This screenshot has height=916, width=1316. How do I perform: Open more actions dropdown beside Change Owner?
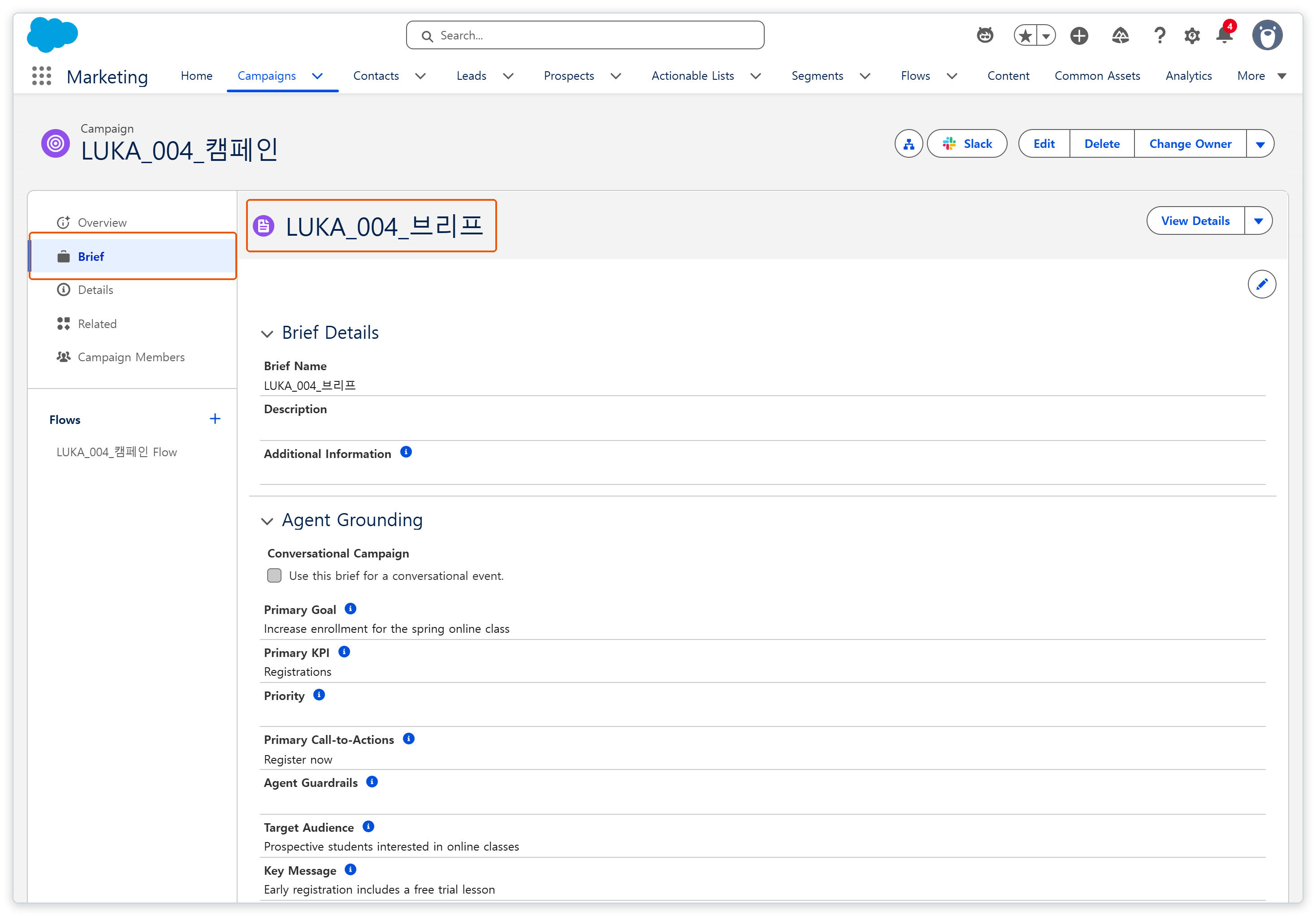[1260, 144]
